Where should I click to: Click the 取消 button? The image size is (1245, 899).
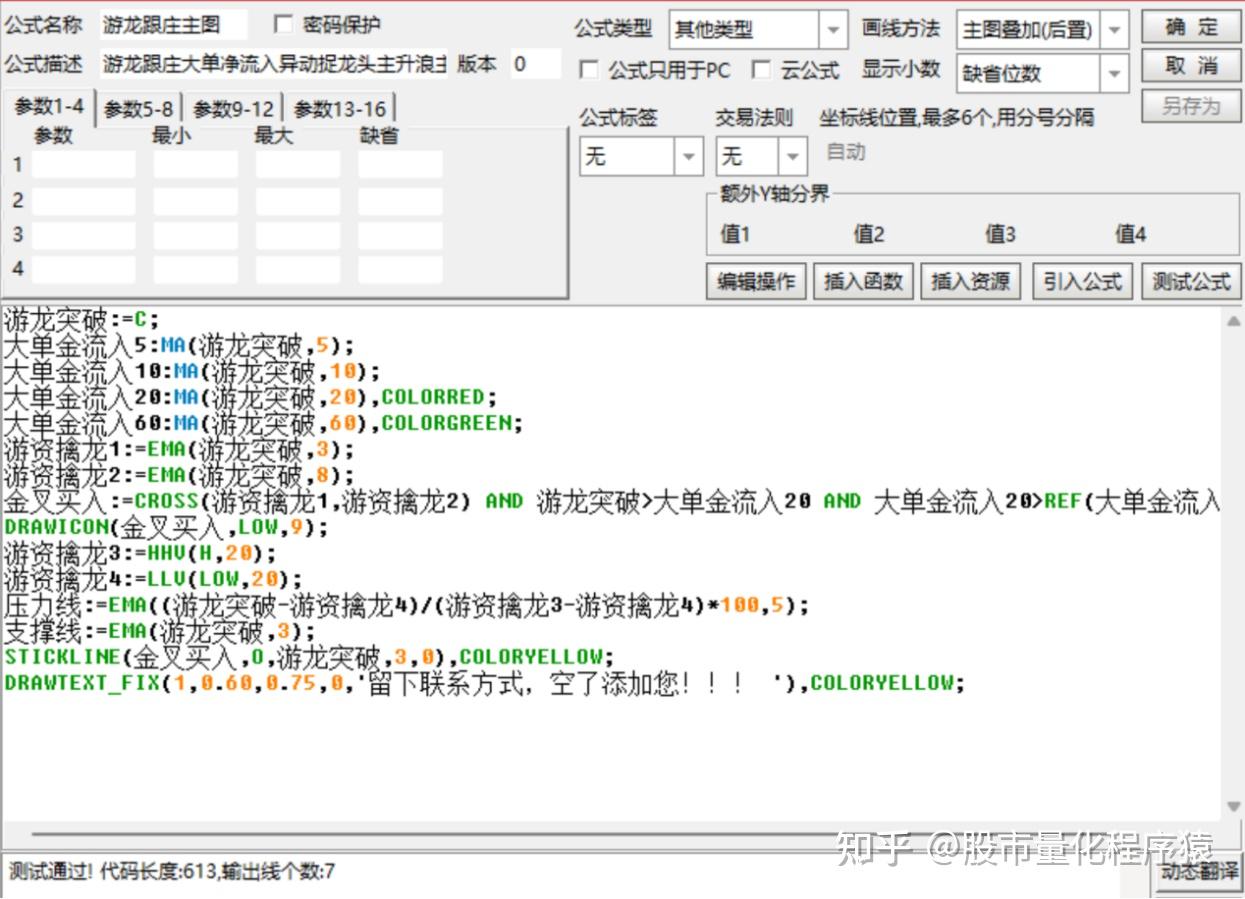coord(1191,67)
